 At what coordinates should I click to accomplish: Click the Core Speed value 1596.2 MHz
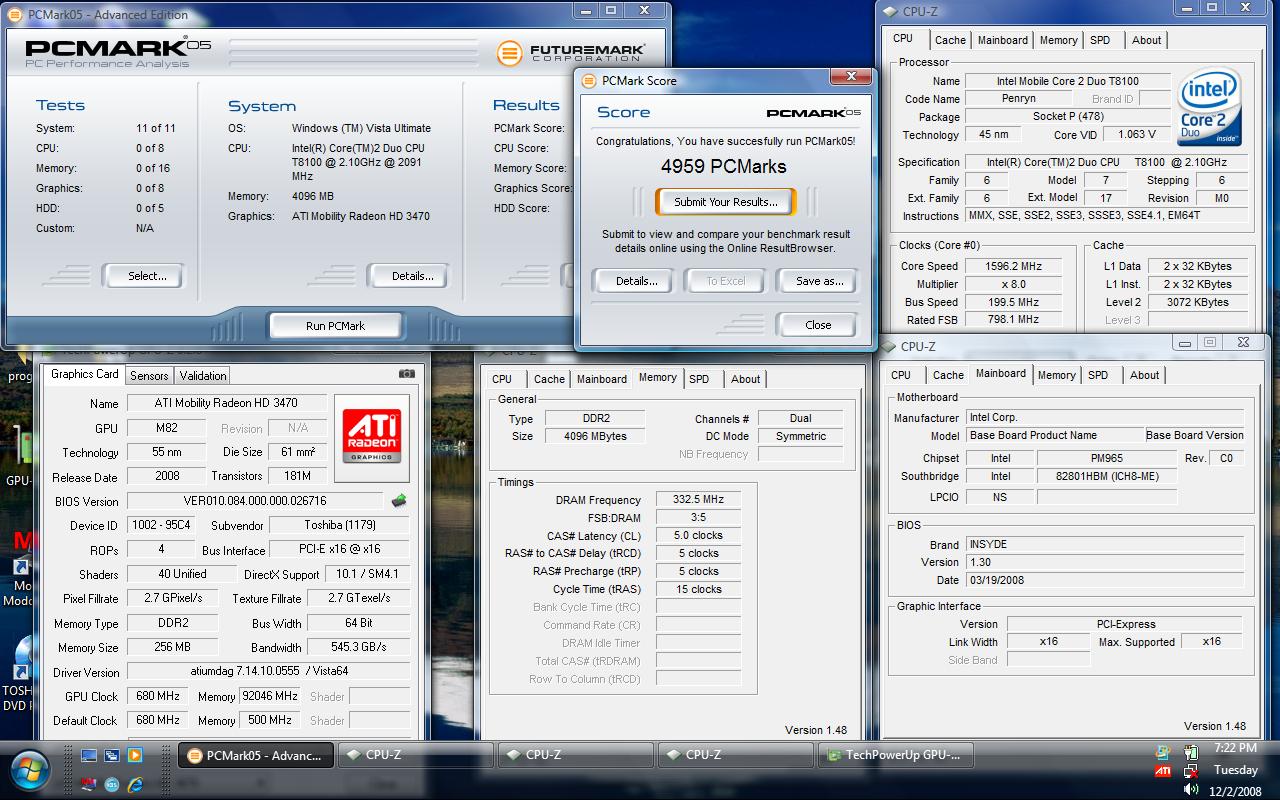1013,266
